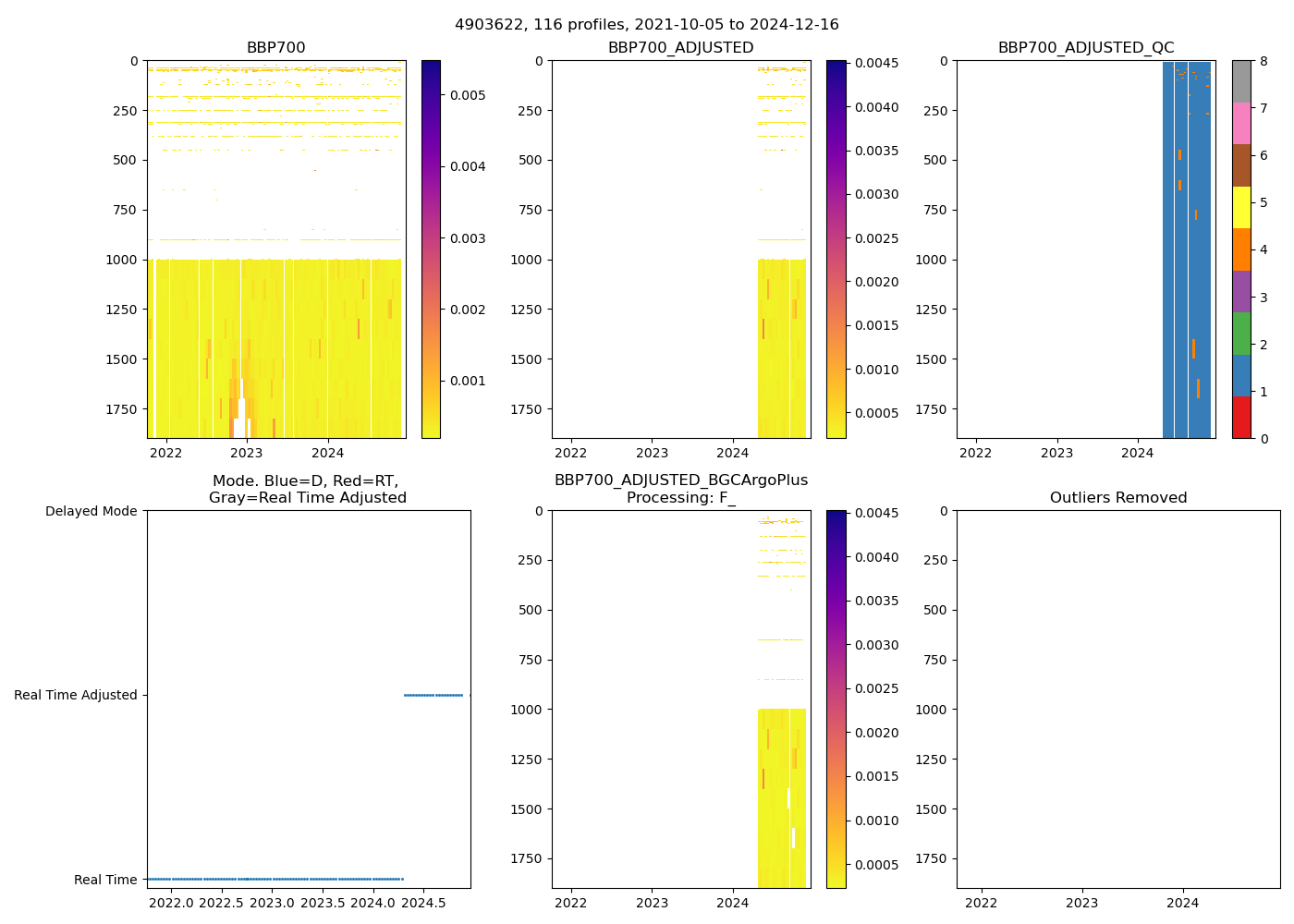Image resolution: width=1294 pixels, height=924 pixels.
Task: Click the BBP700_ADJUSTED plot colorbar
Action: [836, 249]
